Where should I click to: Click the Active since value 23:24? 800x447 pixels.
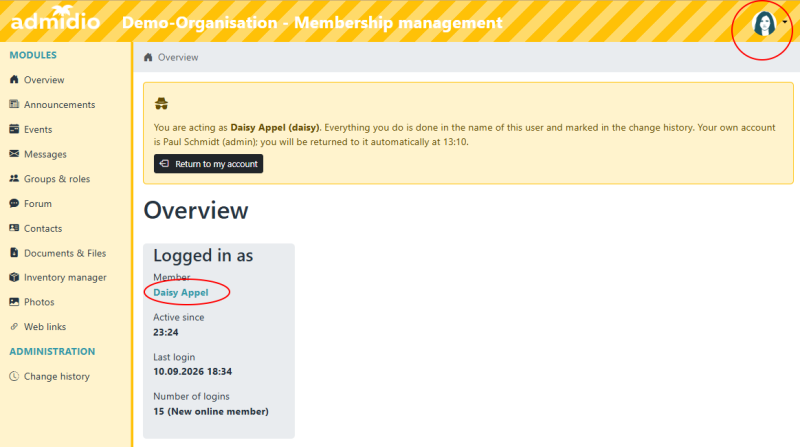point(166,332)
